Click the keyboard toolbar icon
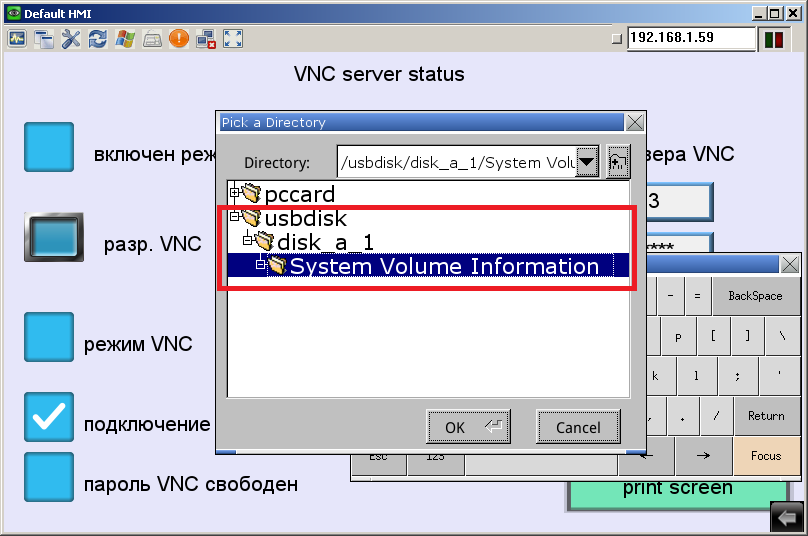Image resolution: width=808 pixels, height=536 pixels. click(152, 39)
